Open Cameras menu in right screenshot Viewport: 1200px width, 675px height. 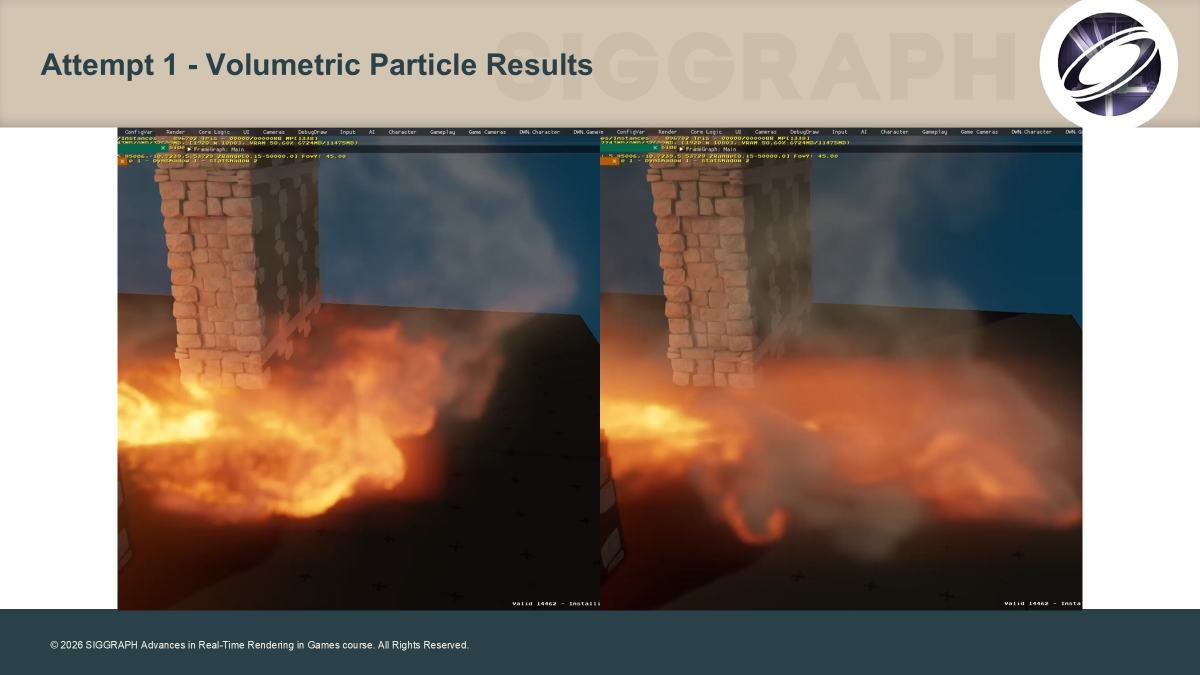[x=766, y=132]
